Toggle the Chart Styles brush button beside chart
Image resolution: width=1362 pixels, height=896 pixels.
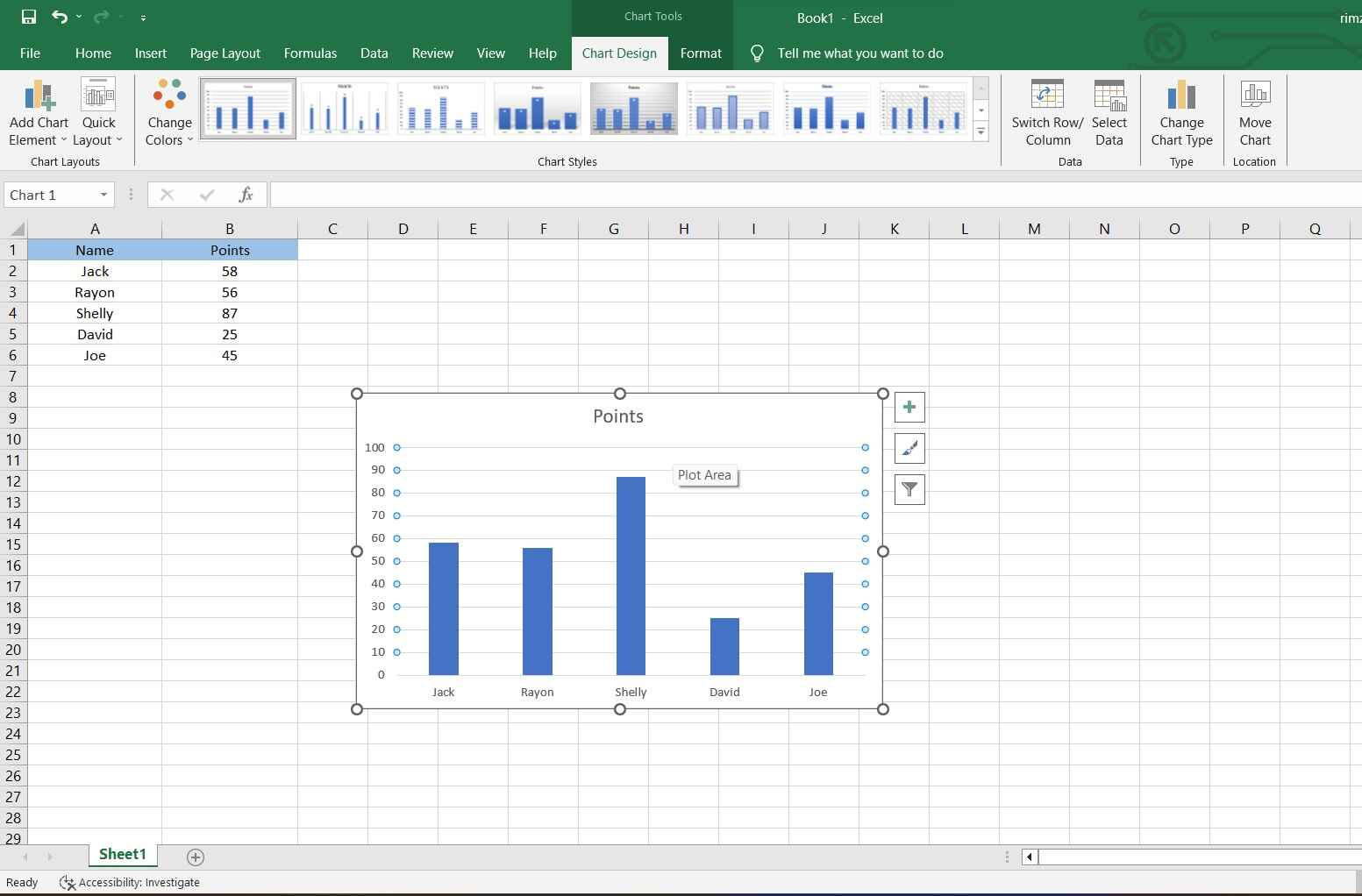click(909, 448)
